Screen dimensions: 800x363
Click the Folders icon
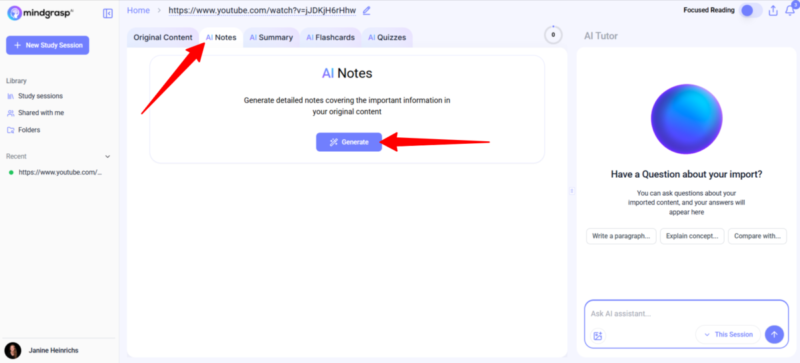tap(10, 130)
